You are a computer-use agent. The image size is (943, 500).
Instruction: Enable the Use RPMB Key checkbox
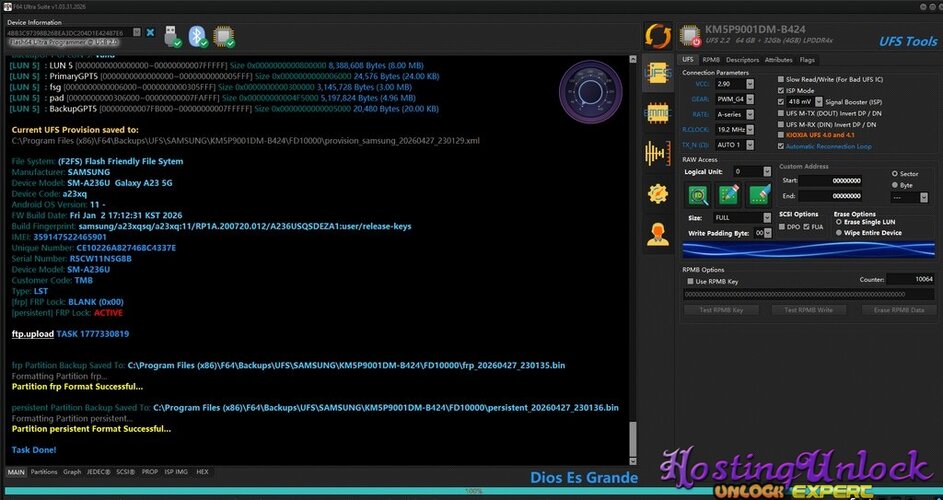pyautogui.click(x=690, y=282)
